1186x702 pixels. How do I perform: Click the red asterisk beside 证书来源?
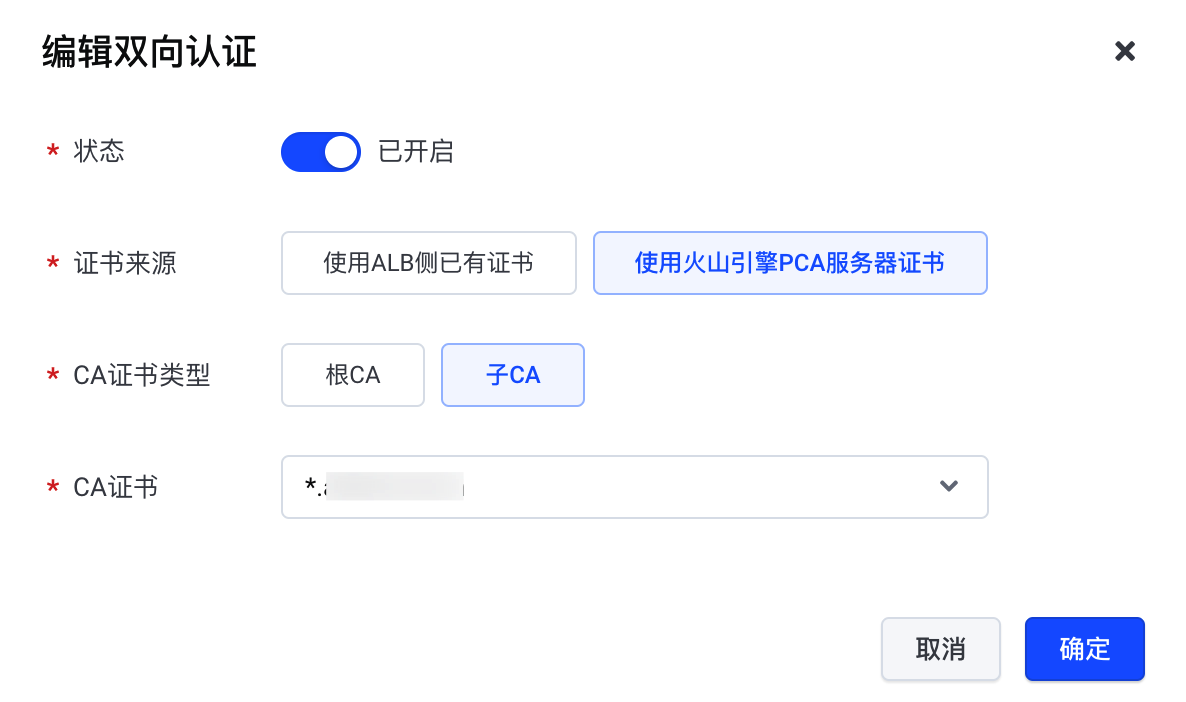[52, 264]
